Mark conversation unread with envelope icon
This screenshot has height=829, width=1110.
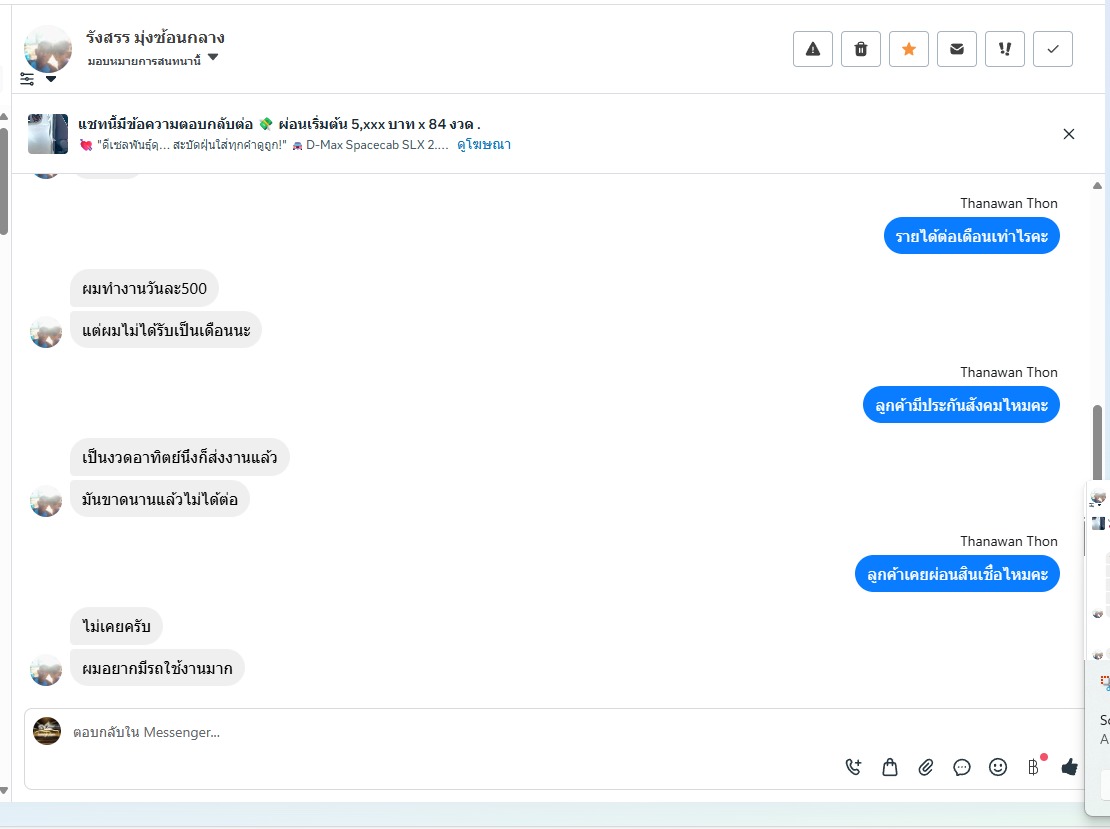pyautogui.click(x=957, y=49)
